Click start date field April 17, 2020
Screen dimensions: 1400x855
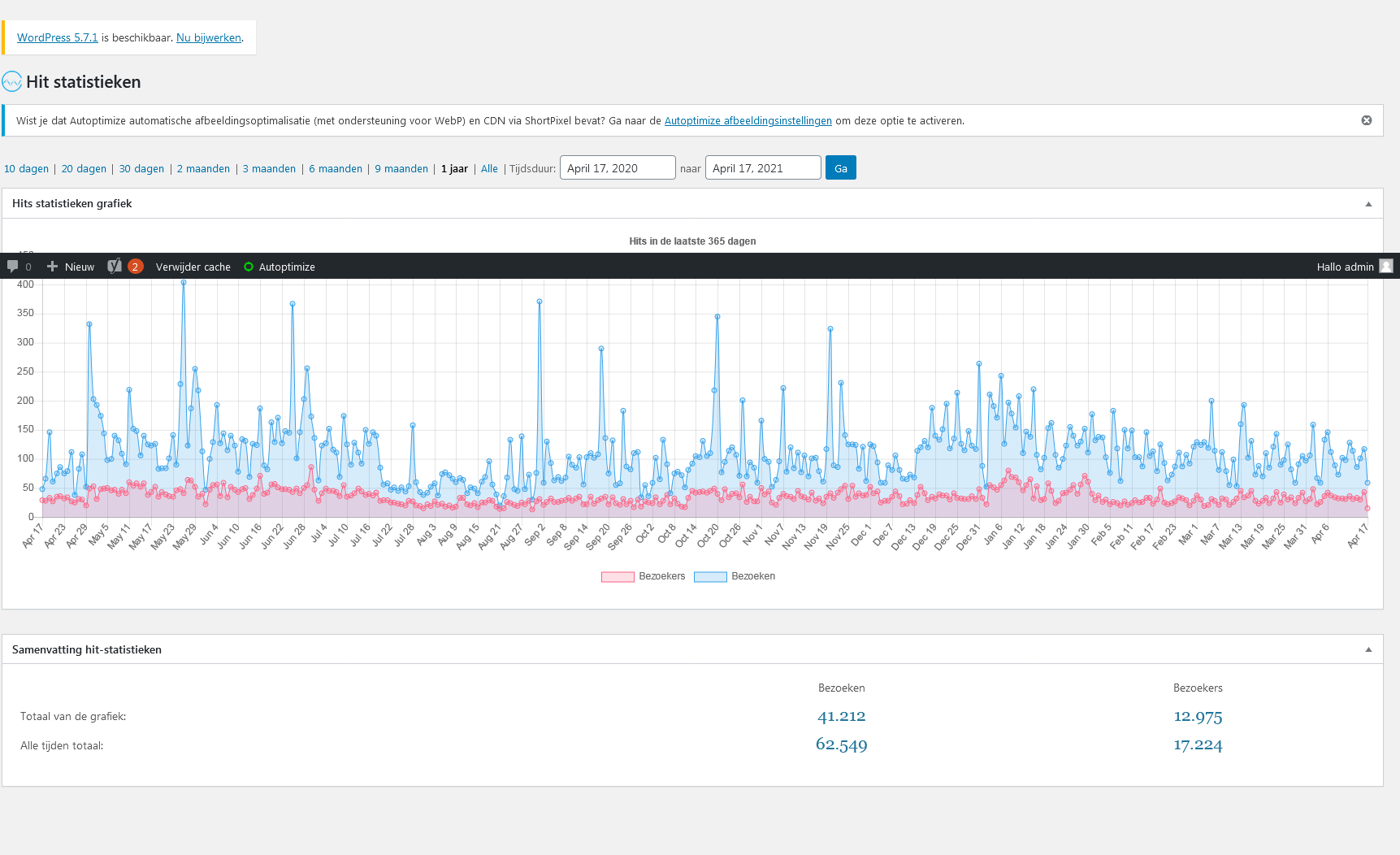618,167
